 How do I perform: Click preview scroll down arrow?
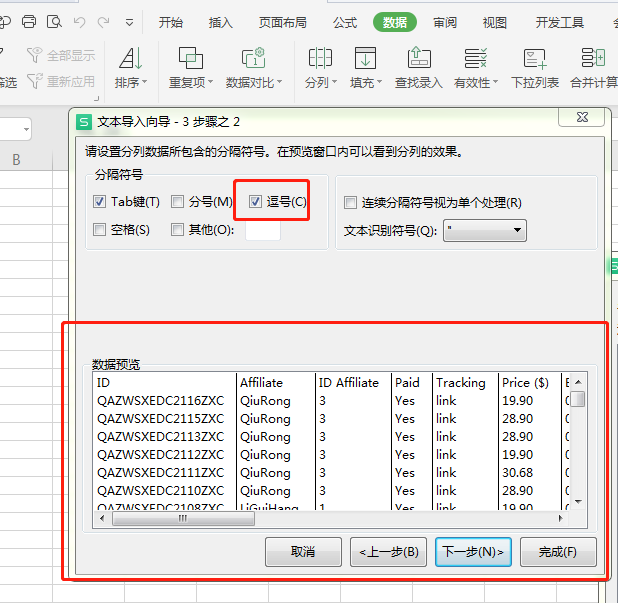[x=578, y=502]
